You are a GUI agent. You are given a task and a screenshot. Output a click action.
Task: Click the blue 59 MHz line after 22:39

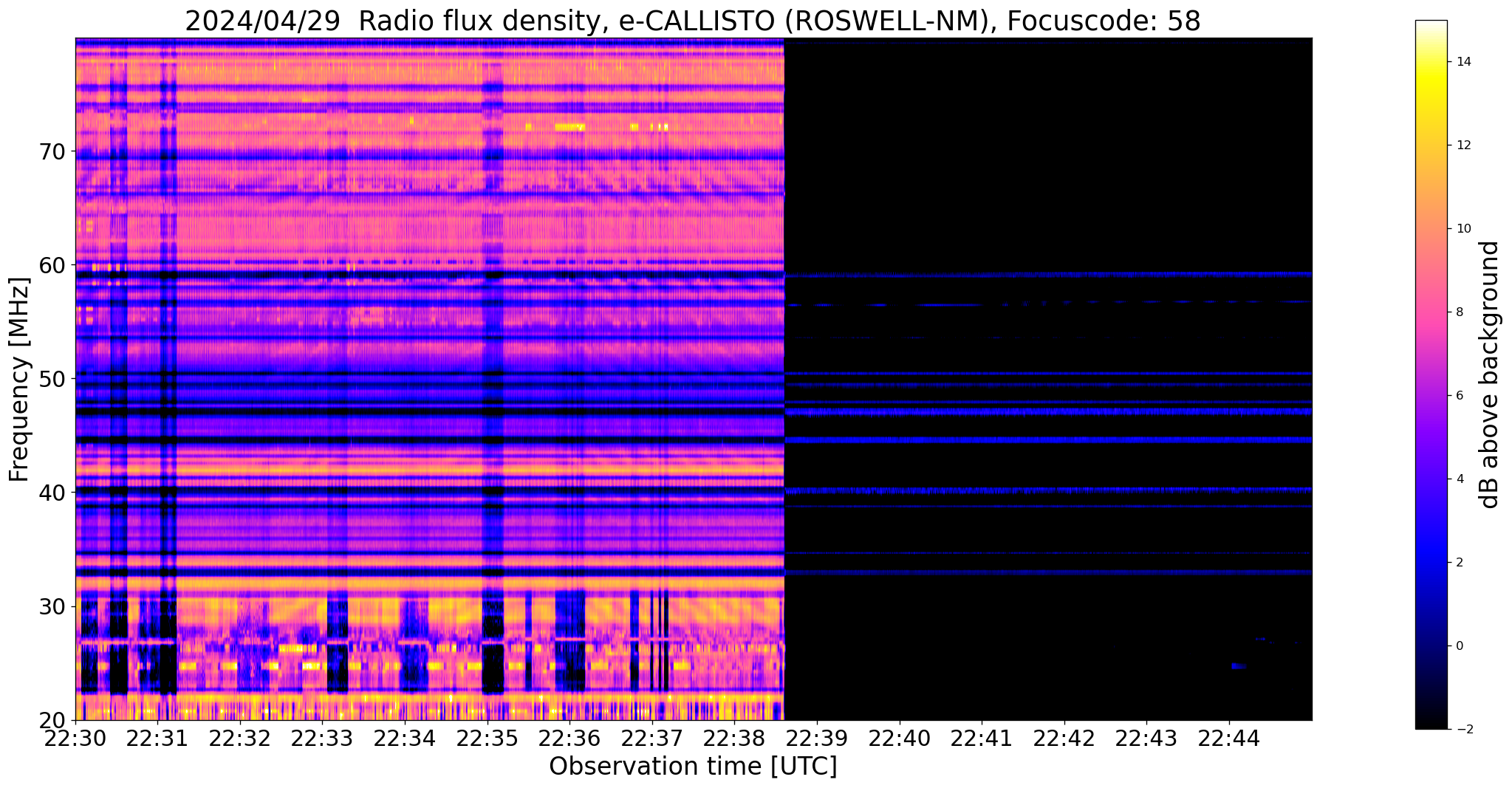coord(1047,275)
